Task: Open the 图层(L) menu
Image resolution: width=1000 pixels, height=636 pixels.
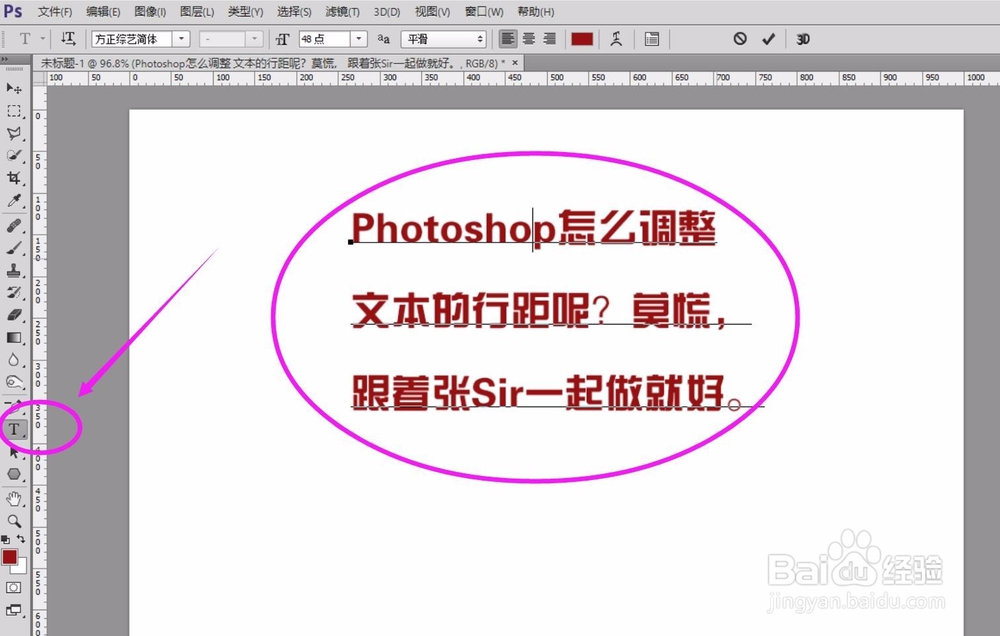Action: [x=197, y=11]
